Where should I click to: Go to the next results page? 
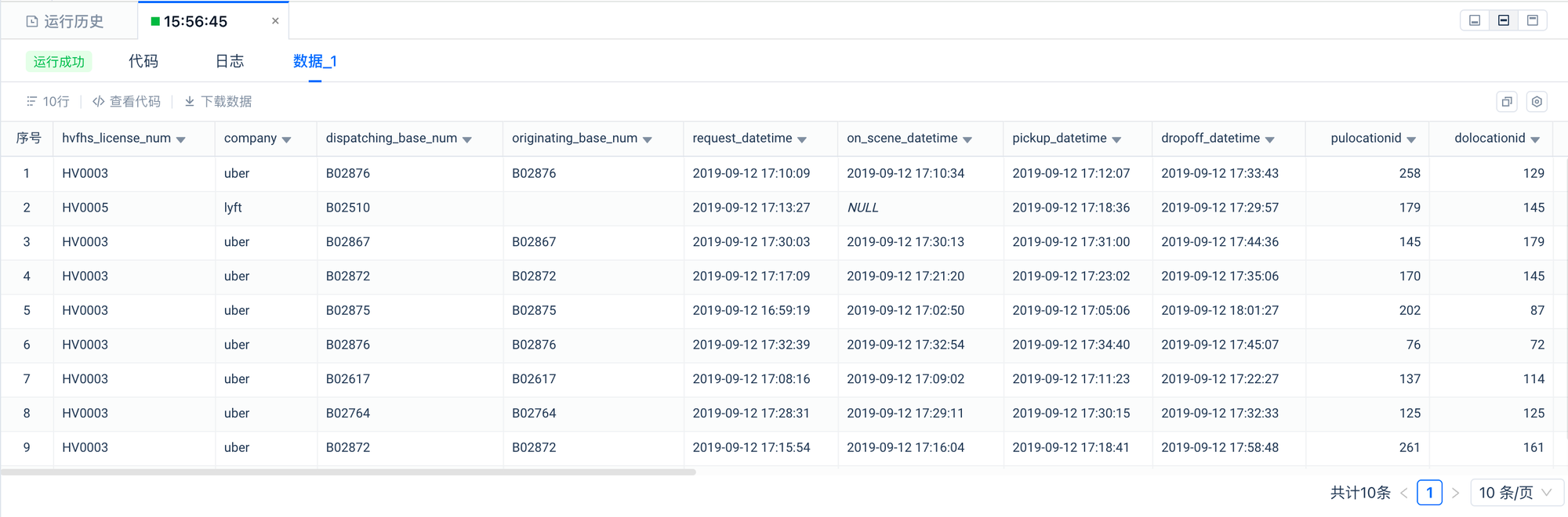click(x=1455, y=493)
